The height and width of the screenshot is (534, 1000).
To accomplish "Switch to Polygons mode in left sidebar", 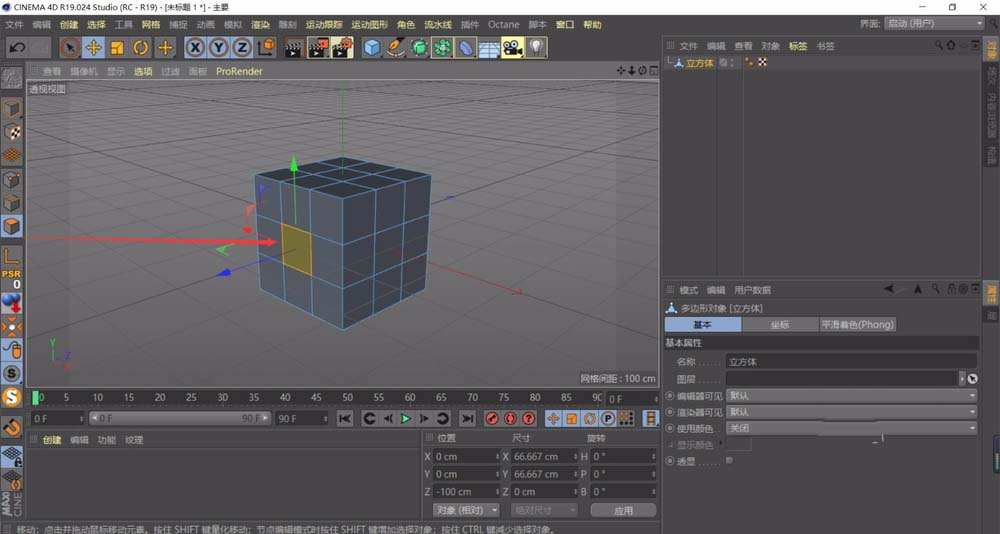I will pyautogui.click(x=11, y=226).
